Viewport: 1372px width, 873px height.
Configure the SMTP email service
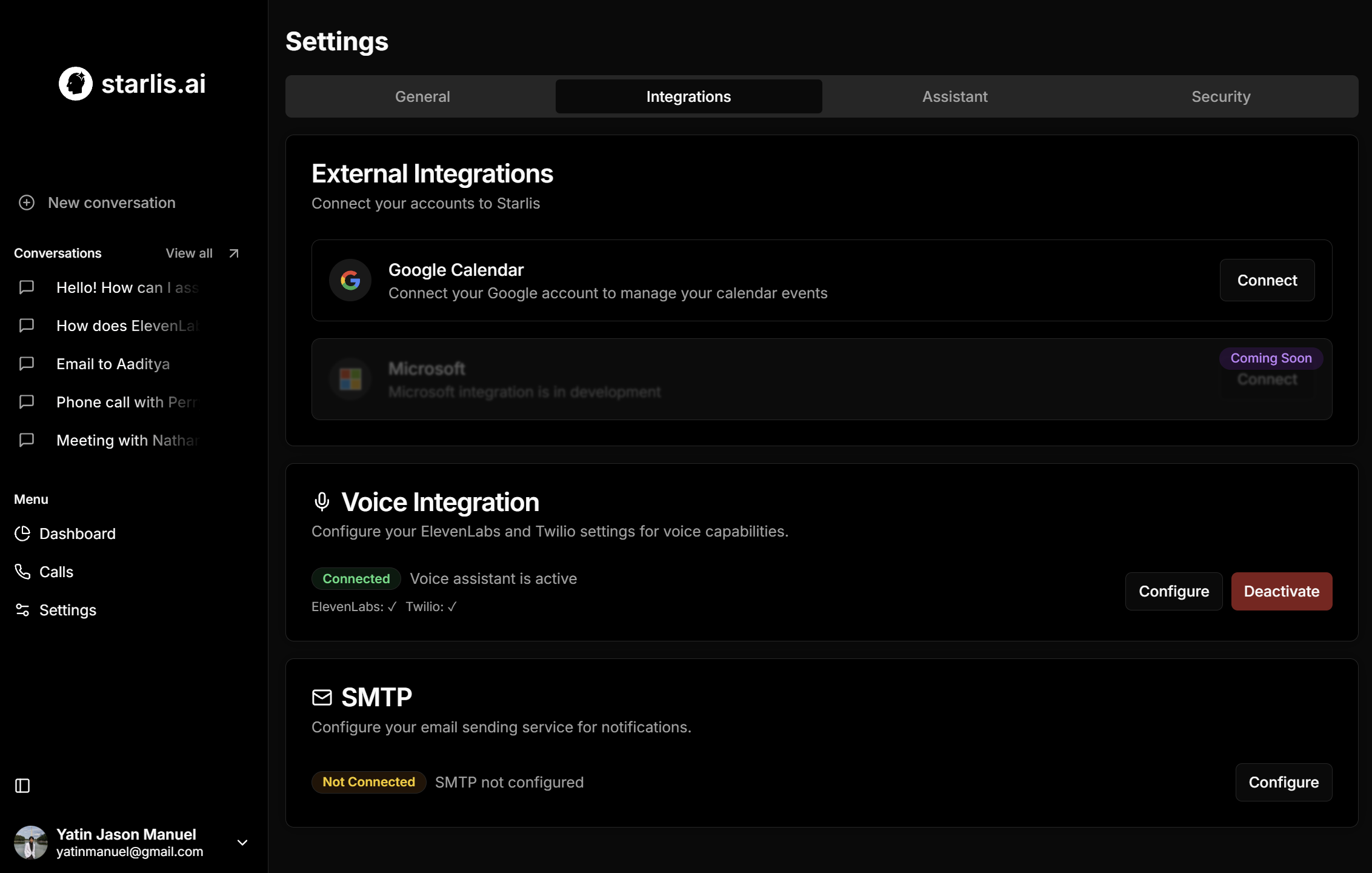1283,782
